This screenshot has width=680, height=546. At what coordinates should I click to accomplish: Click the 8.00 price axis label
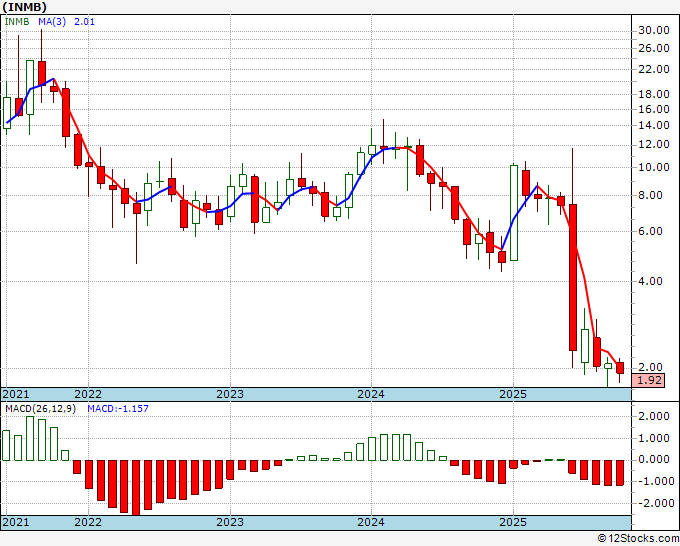pyautogui.click(x=650, y=195)
